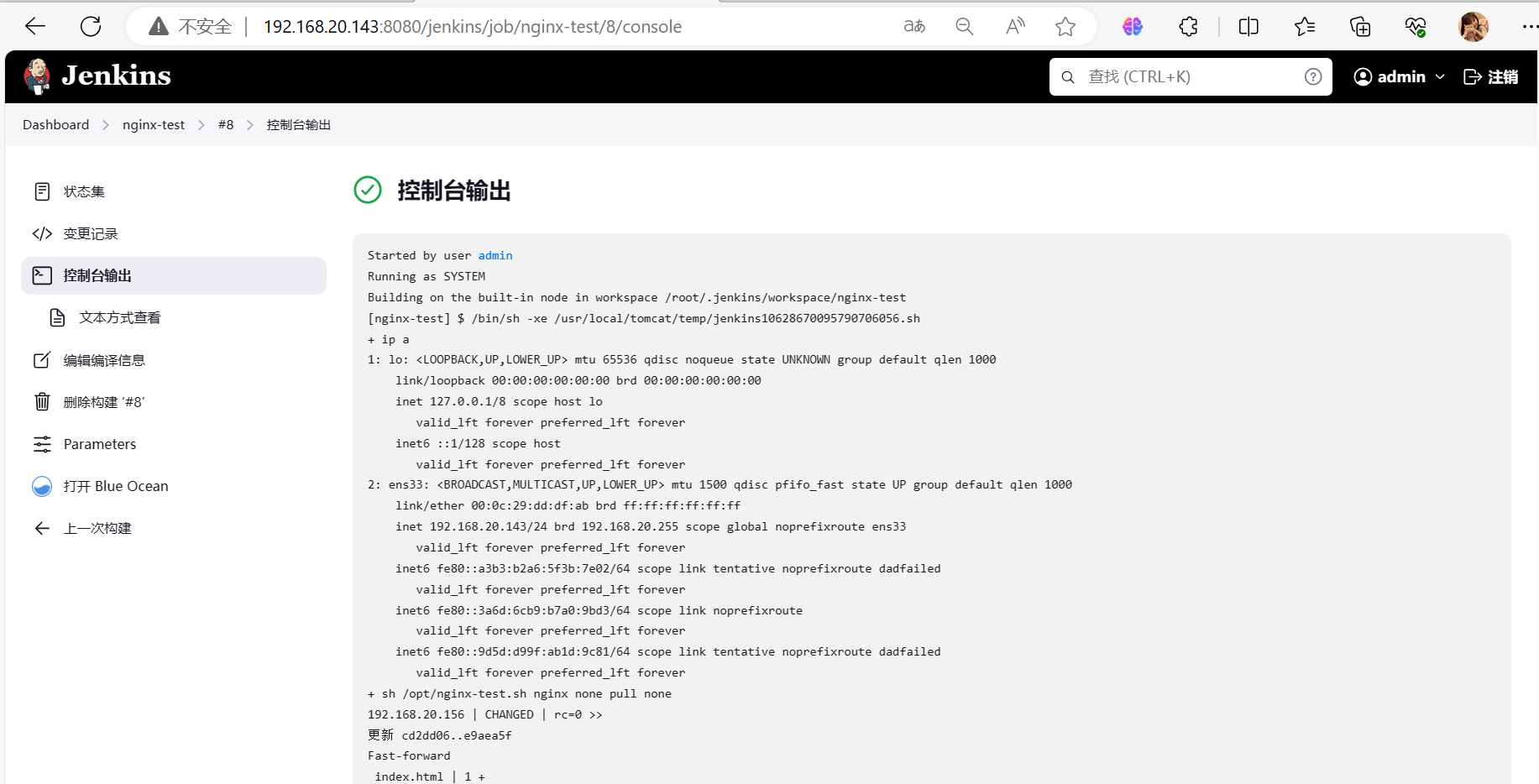Click the Blue Ocean circle icon

(42, 486)
